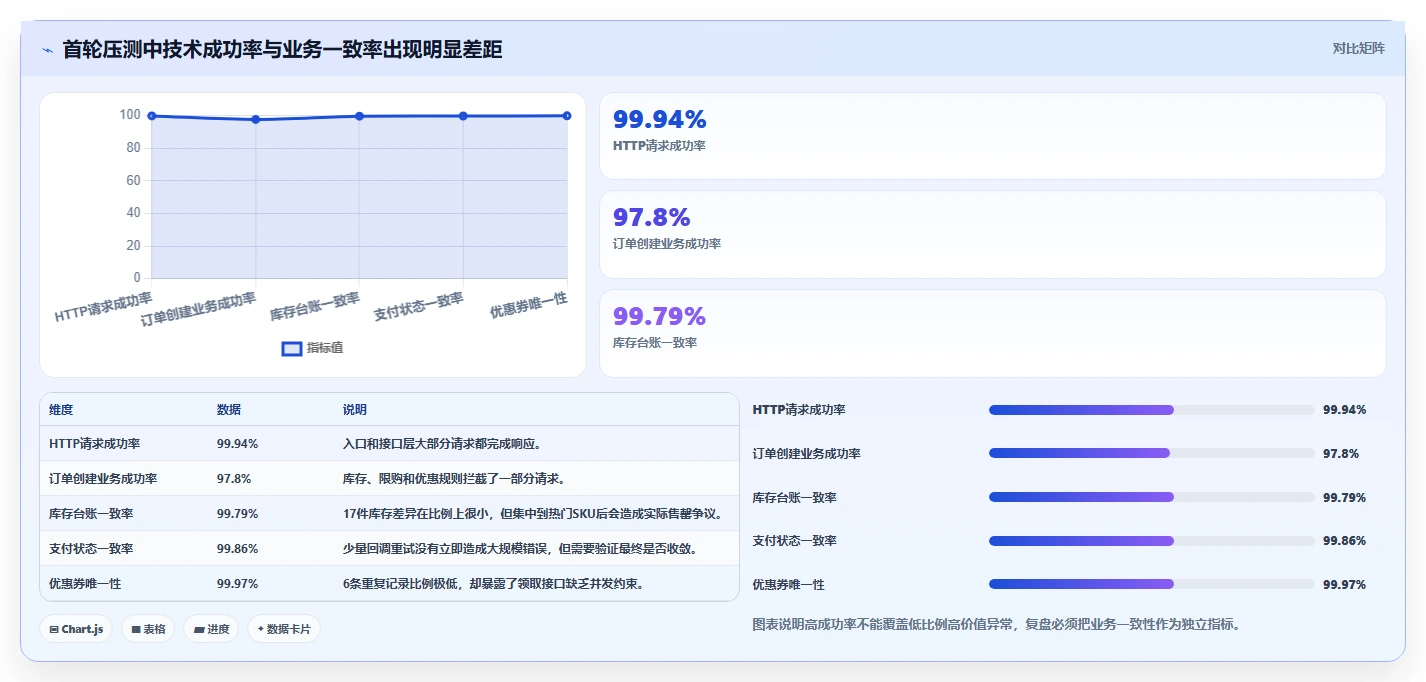Click the 99.97% value beside progress bar
Screen dimensions: 1426x682
click(x=1344, y=584)
